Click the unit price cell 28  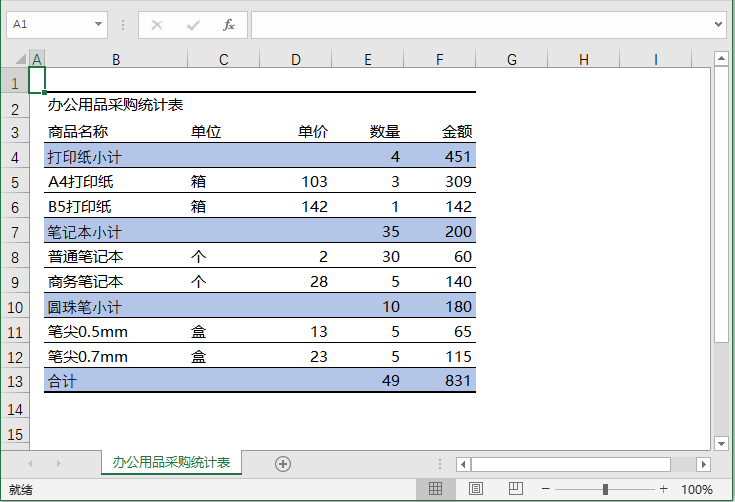point(296,281)
